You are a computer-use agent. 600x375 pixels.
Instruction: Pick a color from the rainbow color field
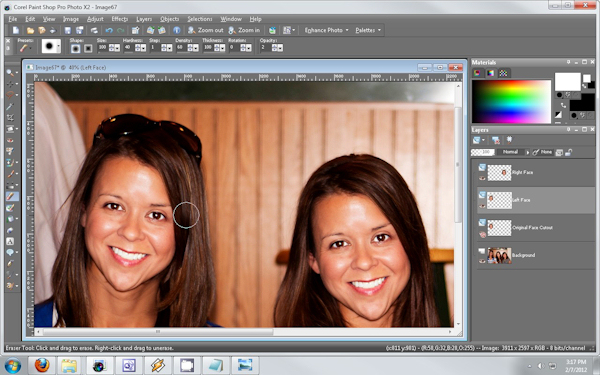pos(511,101)
